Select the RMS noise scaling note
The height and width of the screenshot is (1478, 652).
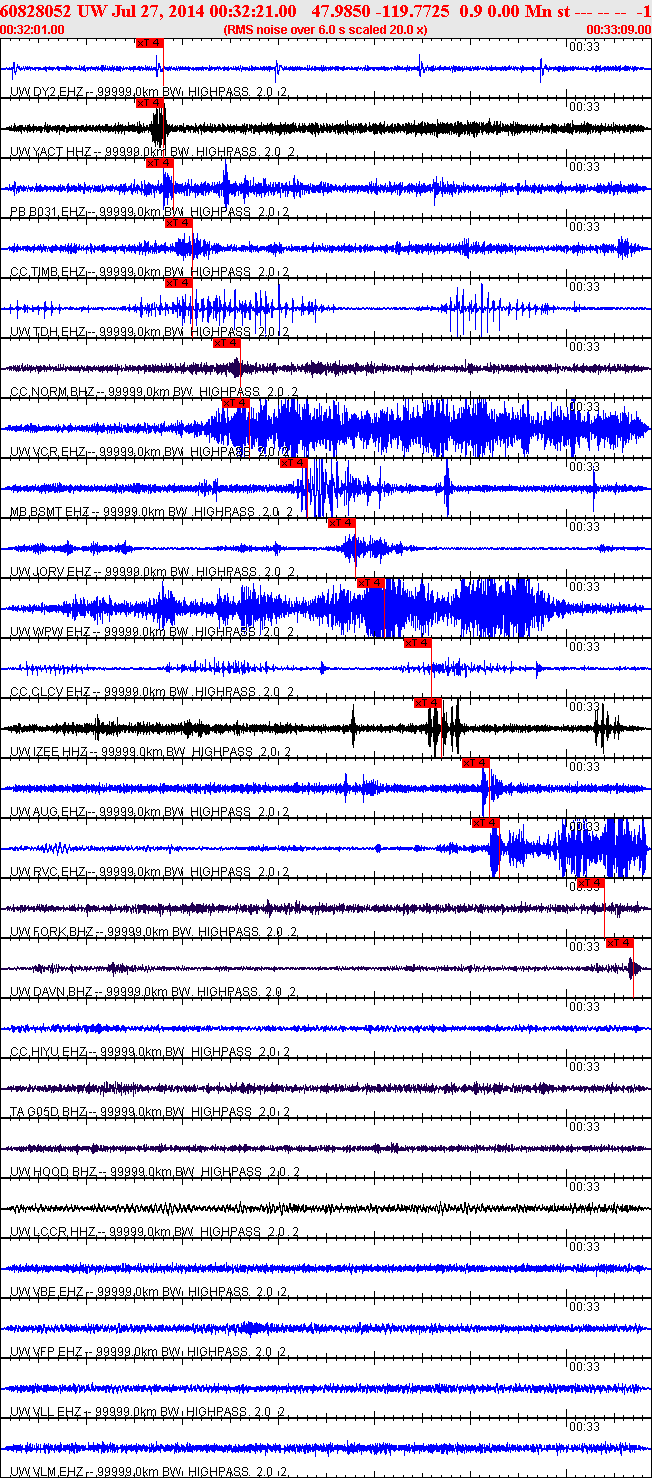pyautogui.click(x=326, y=29)
